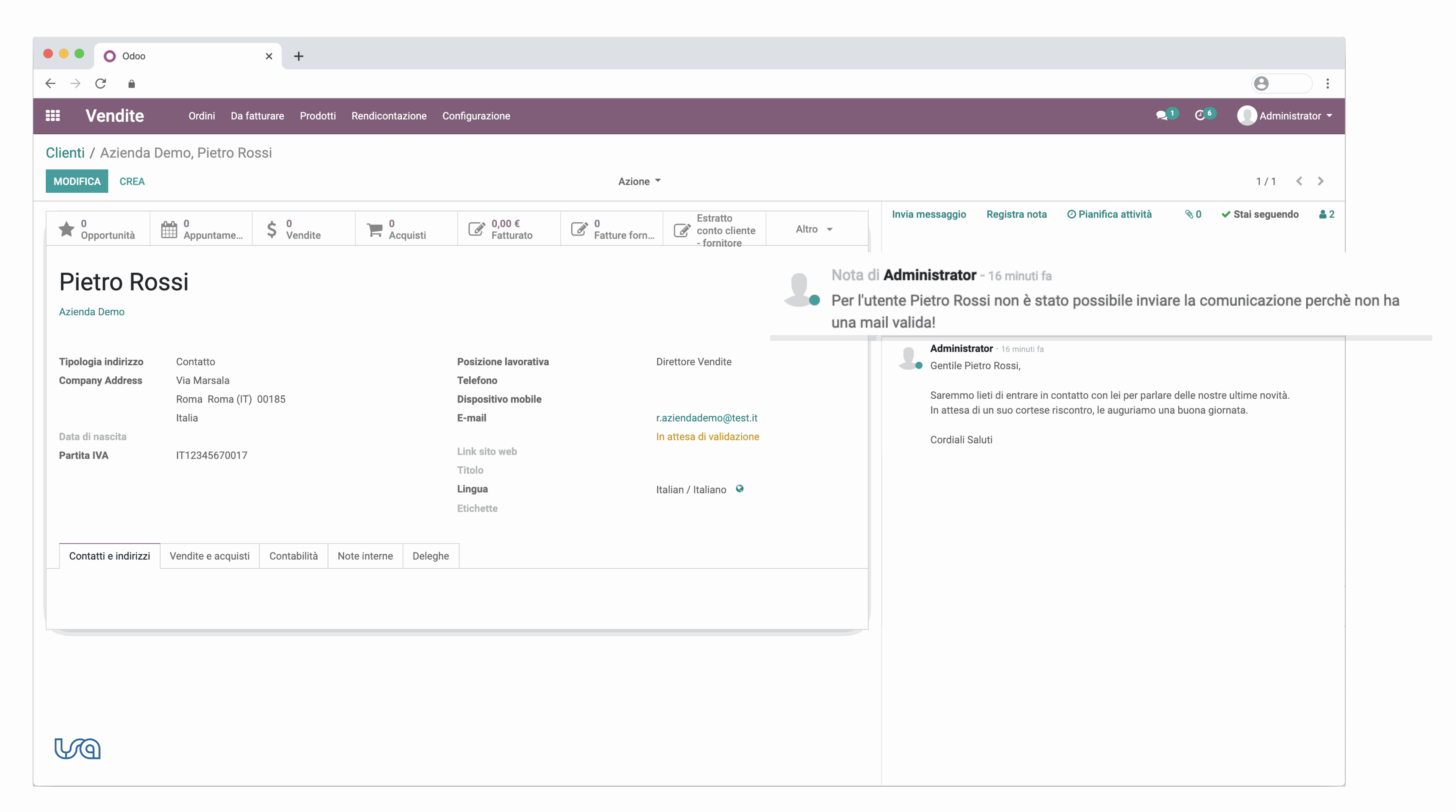Open the r.aziendademo@test.it email link
1456x812 pixels.
(x=707, y=418)
